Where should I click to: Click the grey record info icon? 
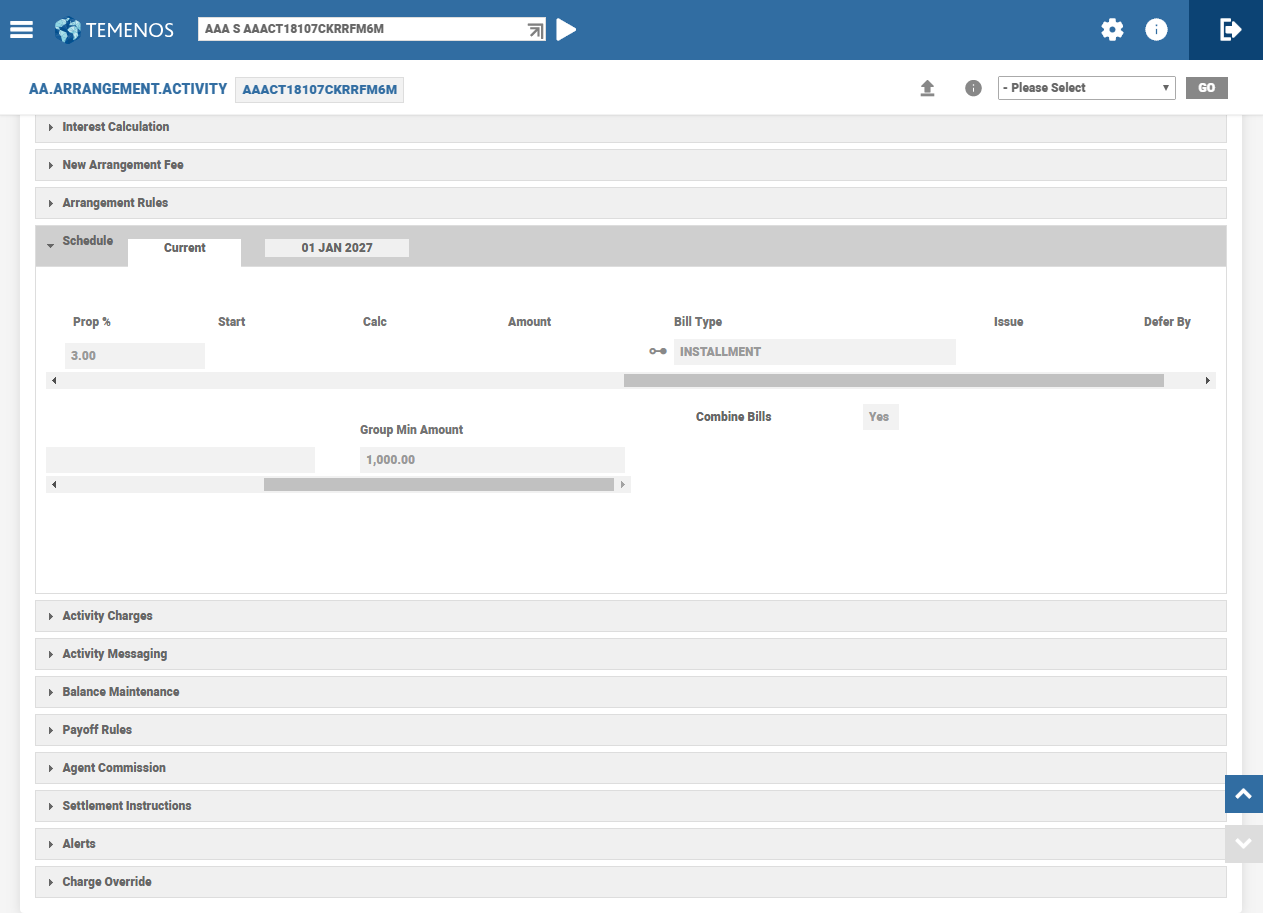[973, 88]
